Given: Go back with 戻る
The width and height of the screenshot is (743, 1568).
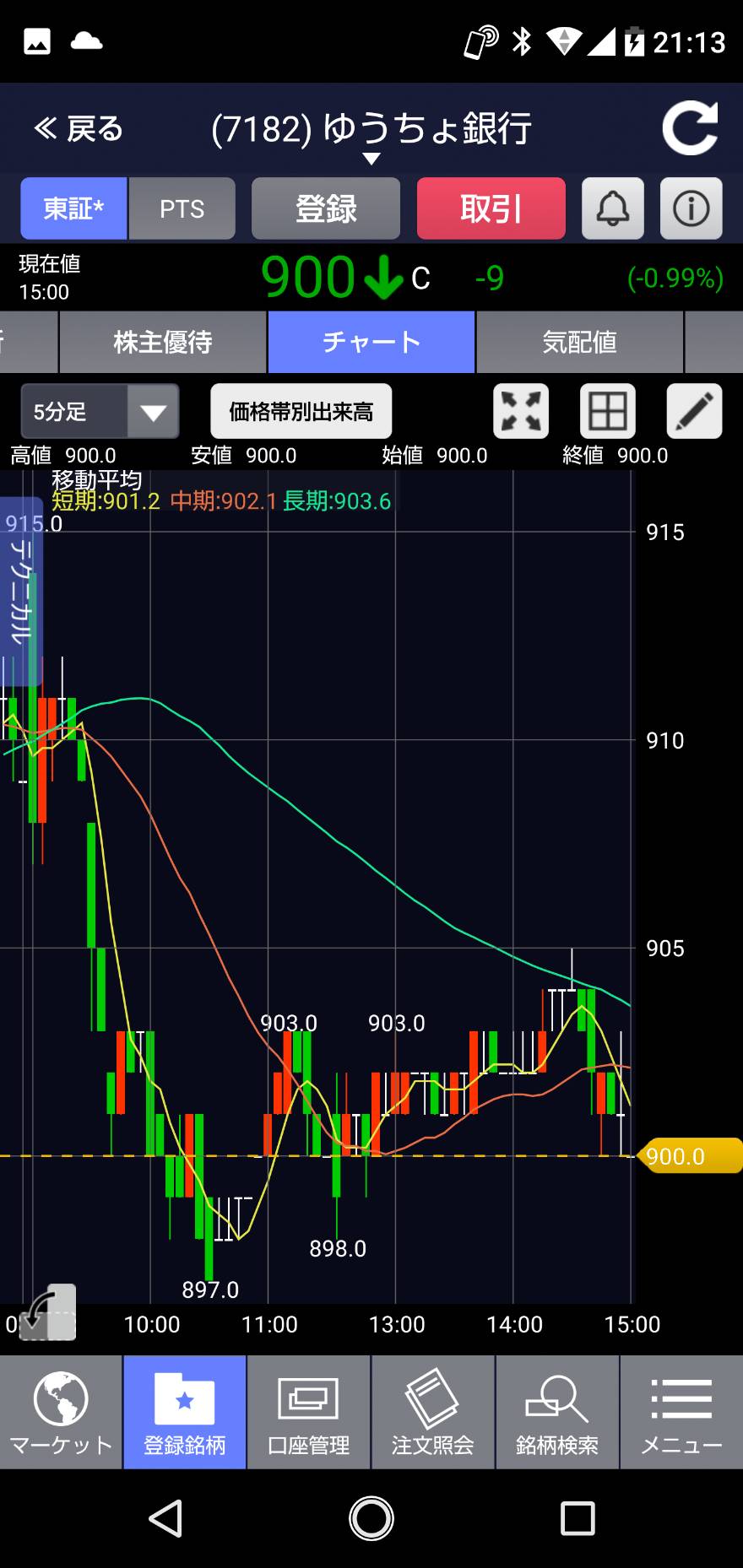Looking at the screenshot, I should 78,129.
